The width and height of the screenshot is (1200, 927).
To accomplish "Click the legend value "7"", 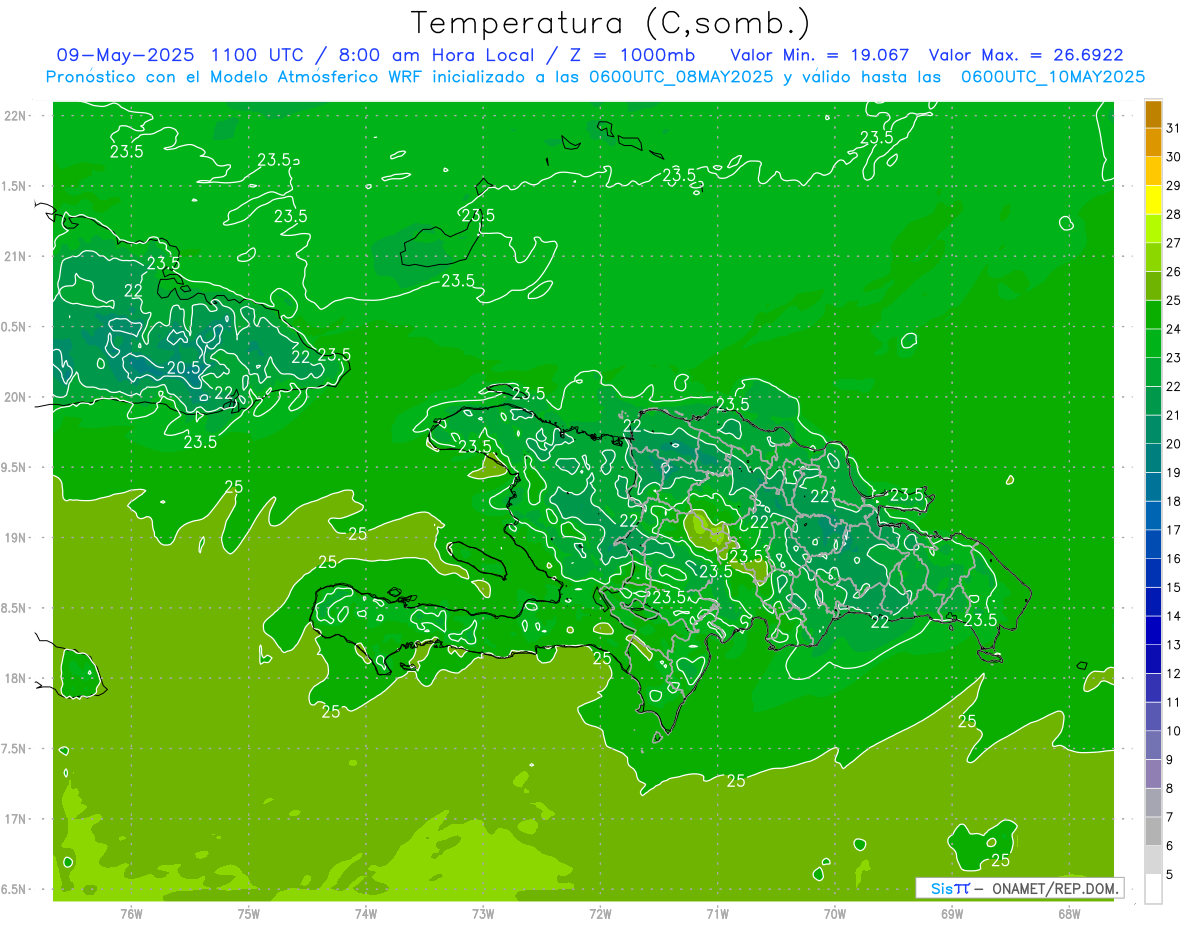I will tap(1170, 818).
